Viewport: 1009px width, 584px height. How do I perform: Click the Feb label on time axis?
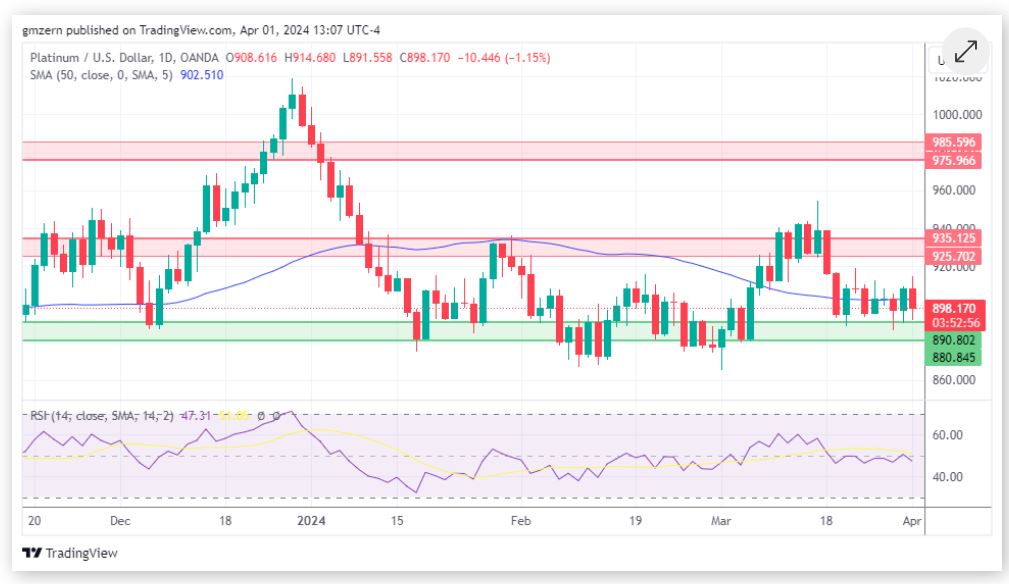[x=520, y=521]
